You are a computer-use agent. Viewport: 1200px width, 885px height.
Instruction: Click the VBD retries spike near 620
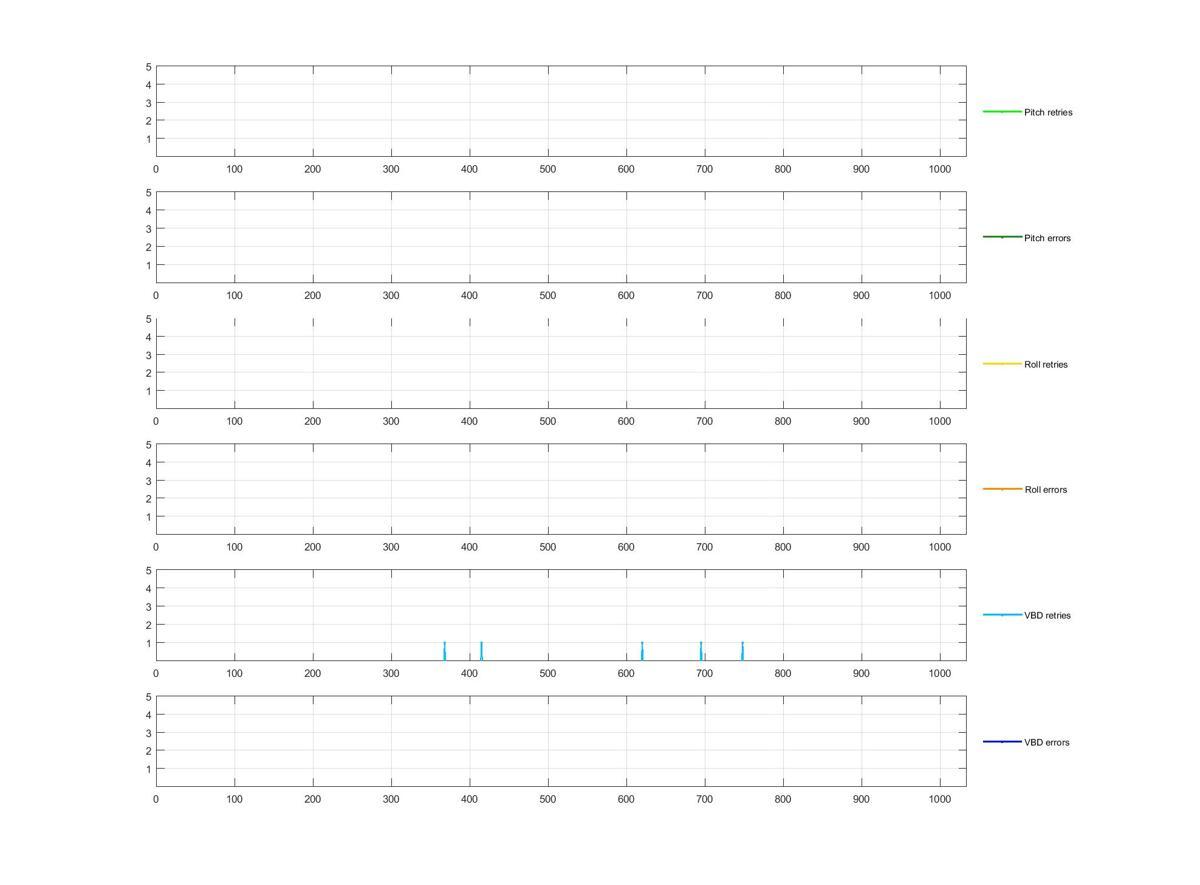642,651
